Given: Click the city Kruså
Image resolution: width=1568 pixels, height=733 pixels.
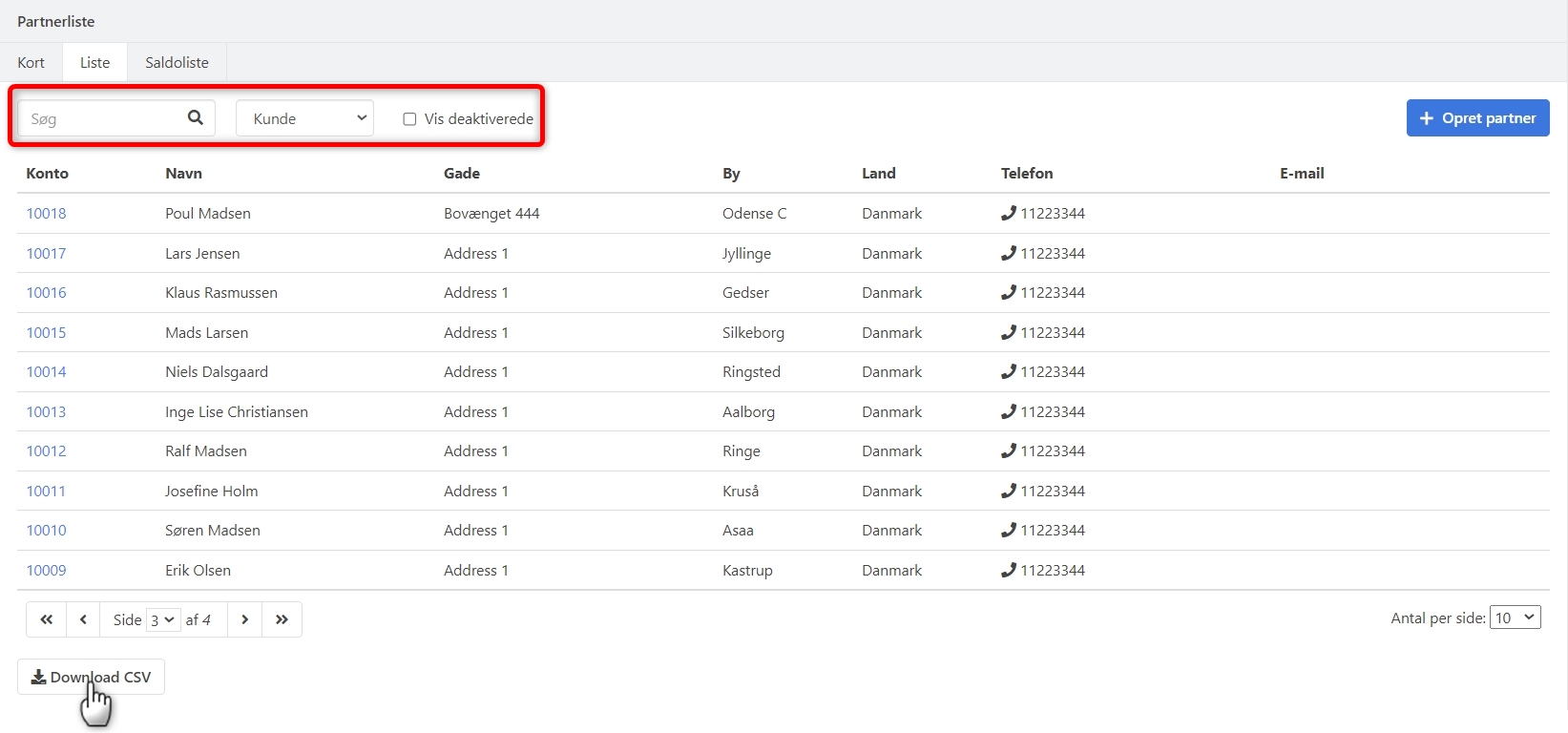Looking at the screenshot, I should [741, 491].
